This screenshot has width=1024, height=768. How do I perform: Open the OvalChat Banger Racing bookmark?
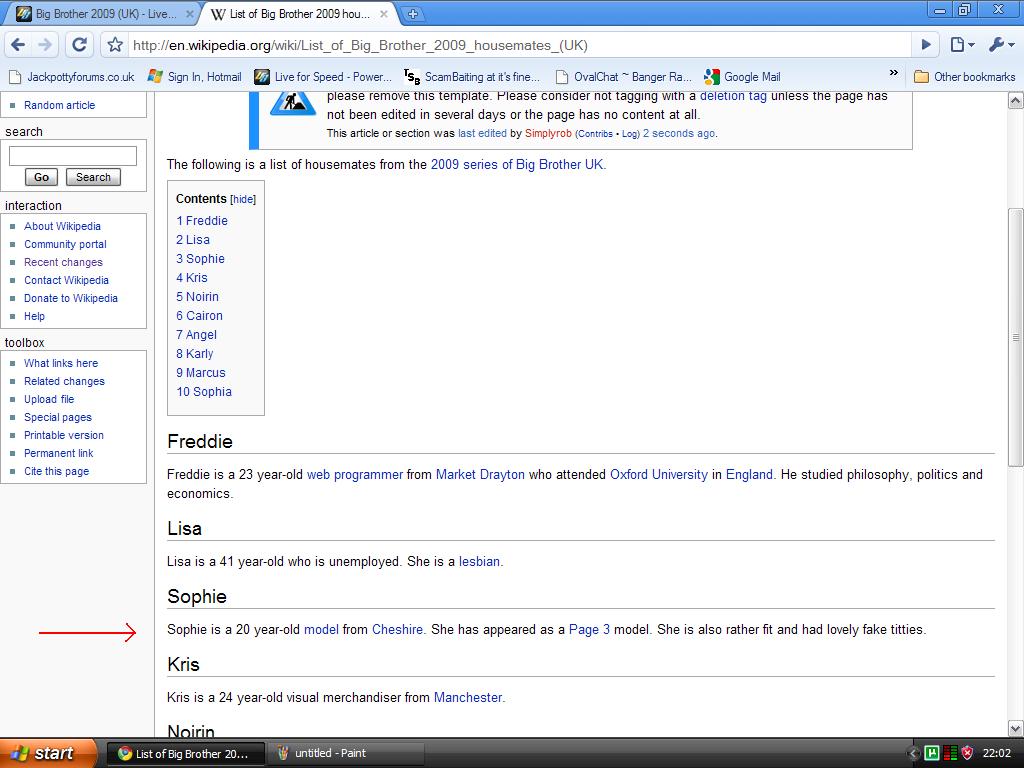624,77
